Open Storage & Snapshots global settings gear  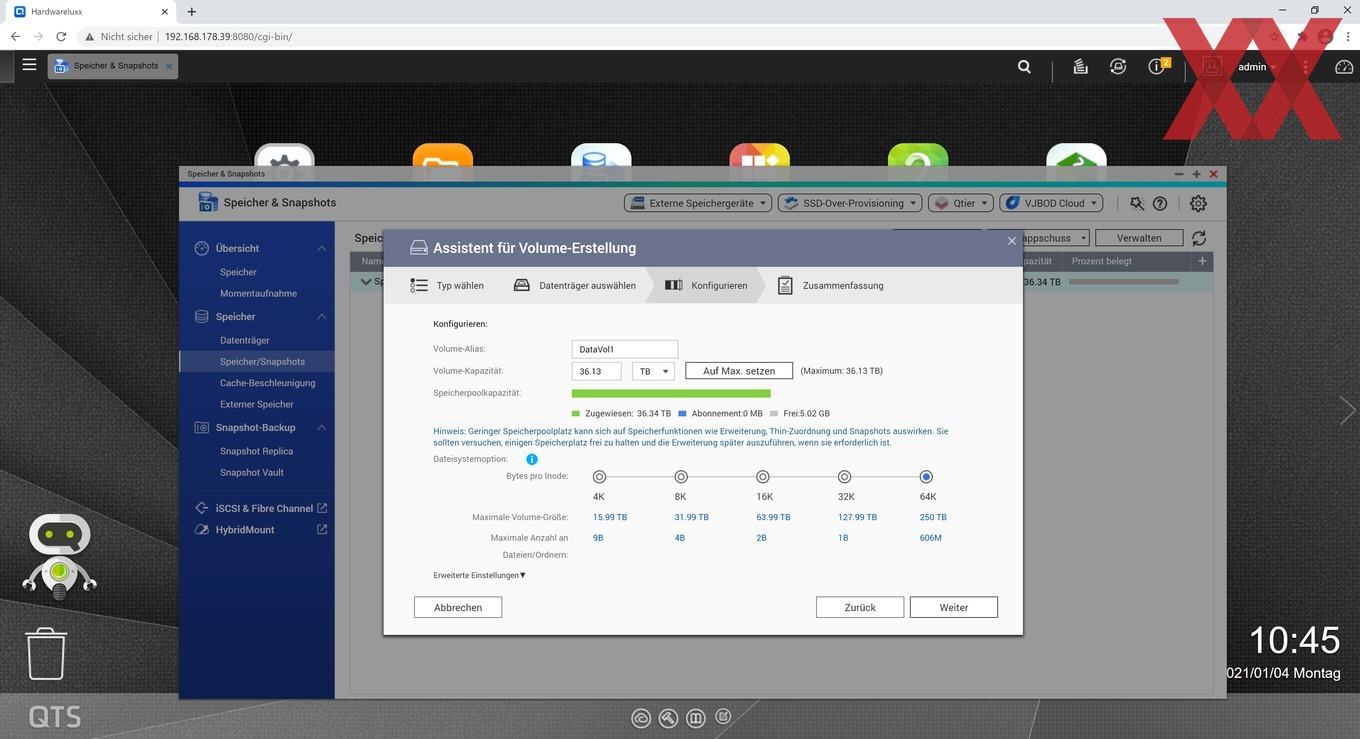pyautogui.click(x=1198, y=203)
